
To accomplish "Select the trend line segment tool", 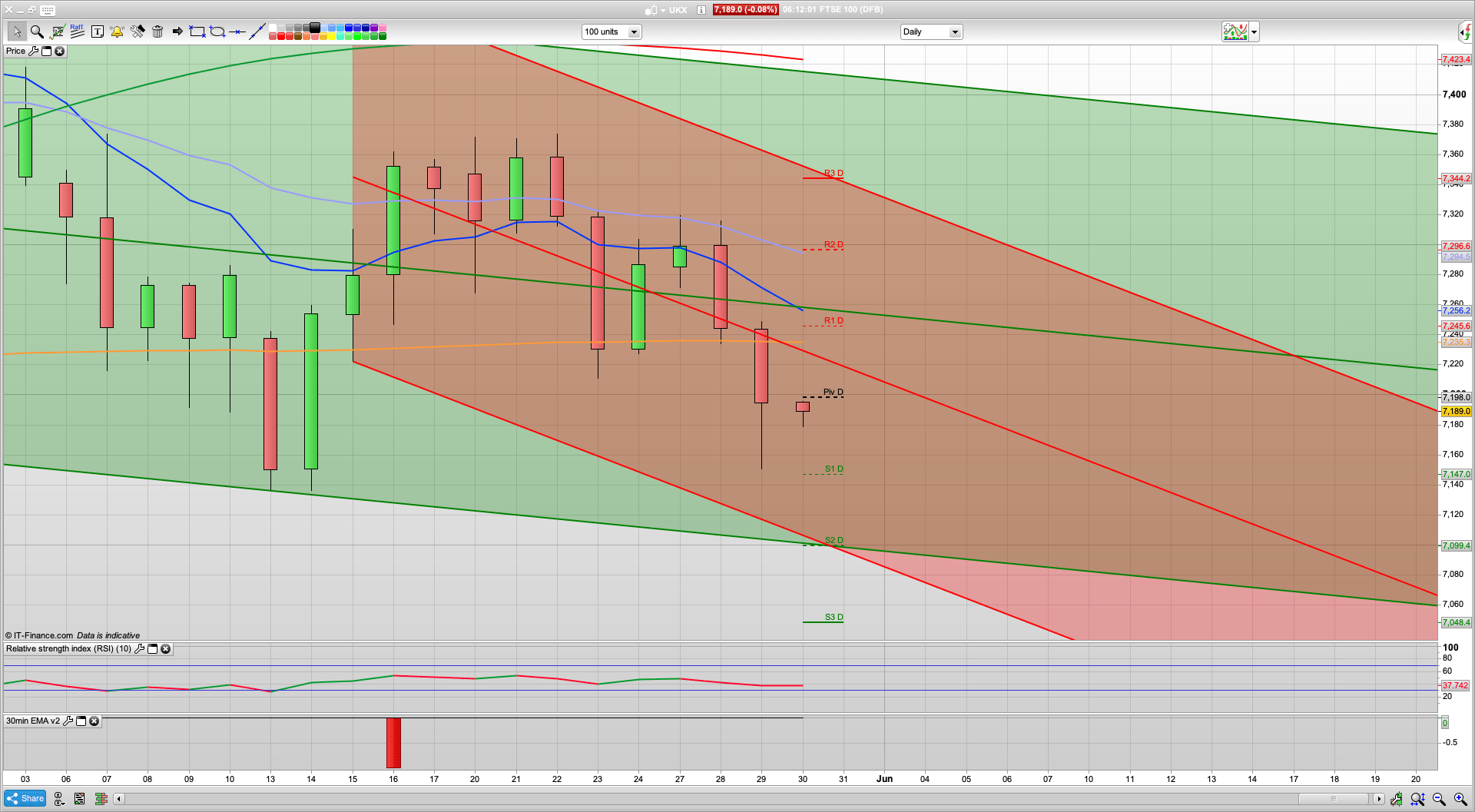I will (257, 31).
